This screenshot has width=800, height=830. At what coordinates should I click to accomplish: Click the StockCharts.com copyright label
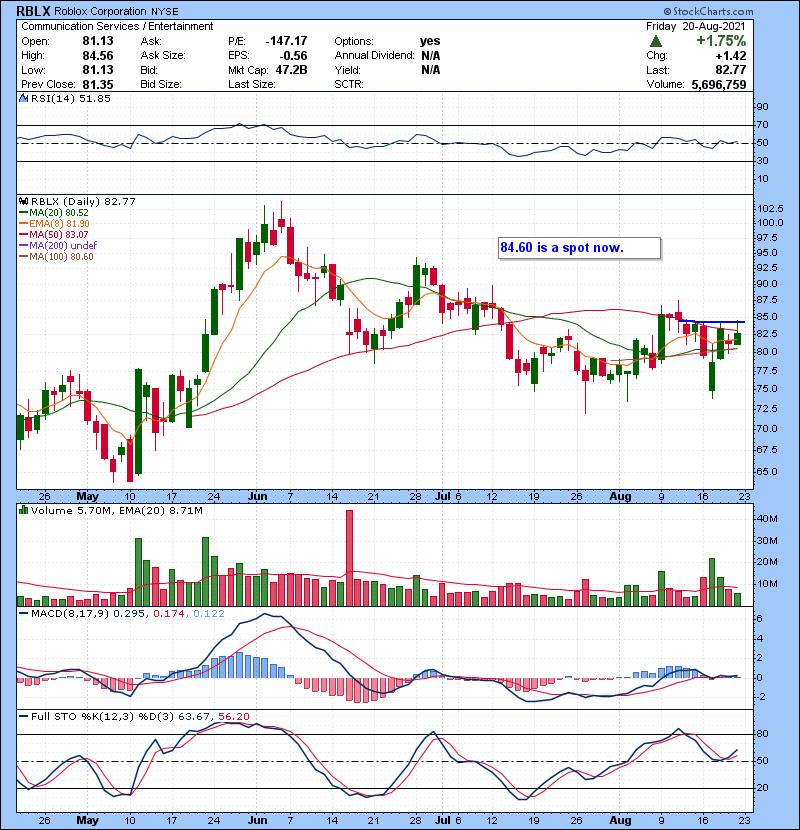(x=709, y=11)
